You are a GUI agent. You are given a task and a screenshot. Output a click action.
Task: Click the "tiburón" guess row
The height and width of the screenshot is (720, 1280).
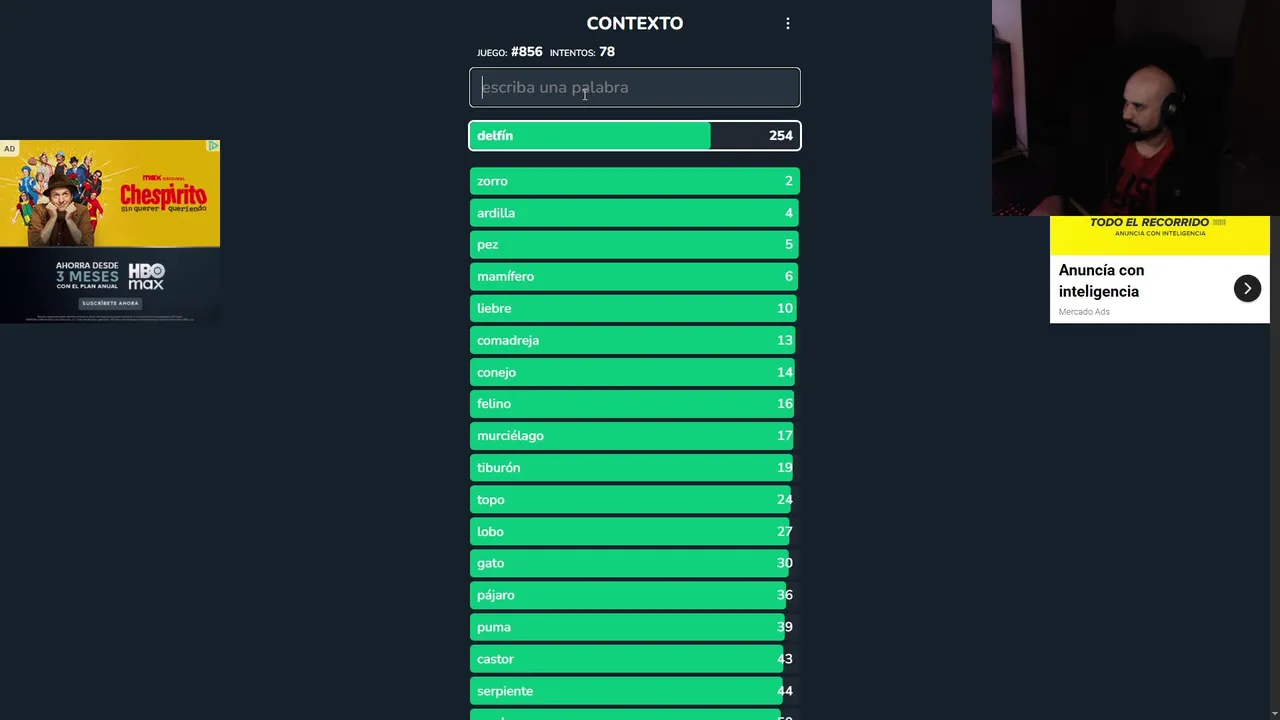[x=634, y=468]
